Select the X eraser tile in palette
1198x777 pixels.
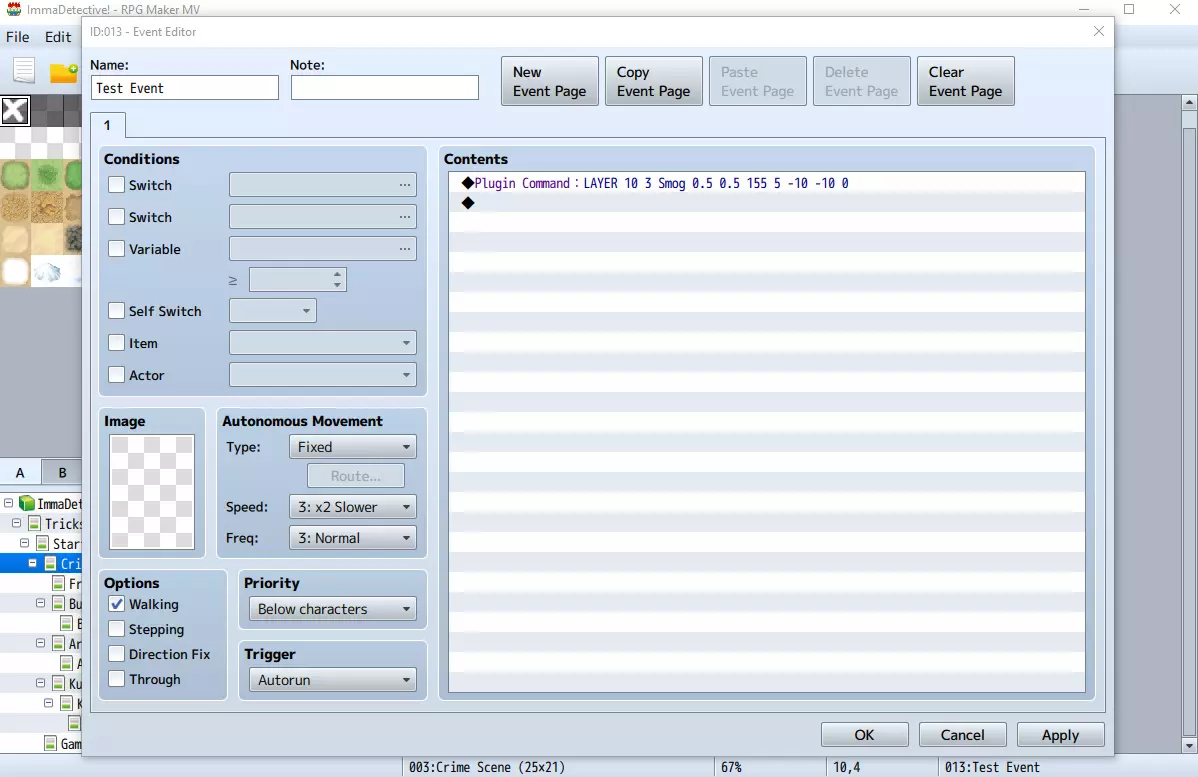[x=15, y=111]
